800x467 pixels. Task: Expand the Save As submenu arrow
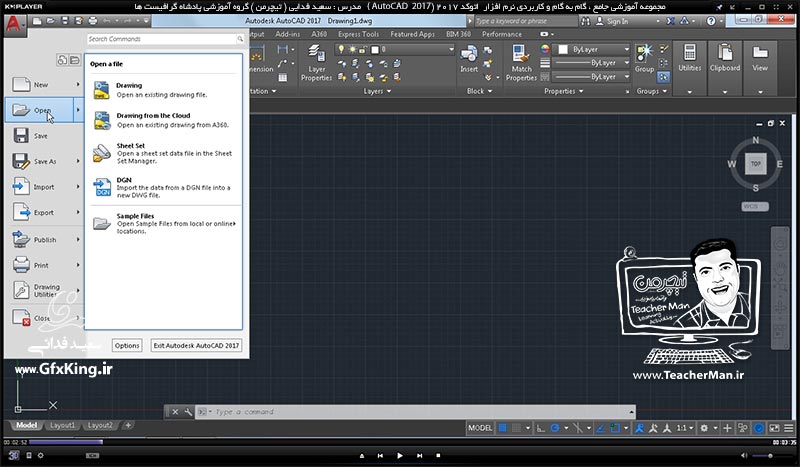(x=78, y=161)
